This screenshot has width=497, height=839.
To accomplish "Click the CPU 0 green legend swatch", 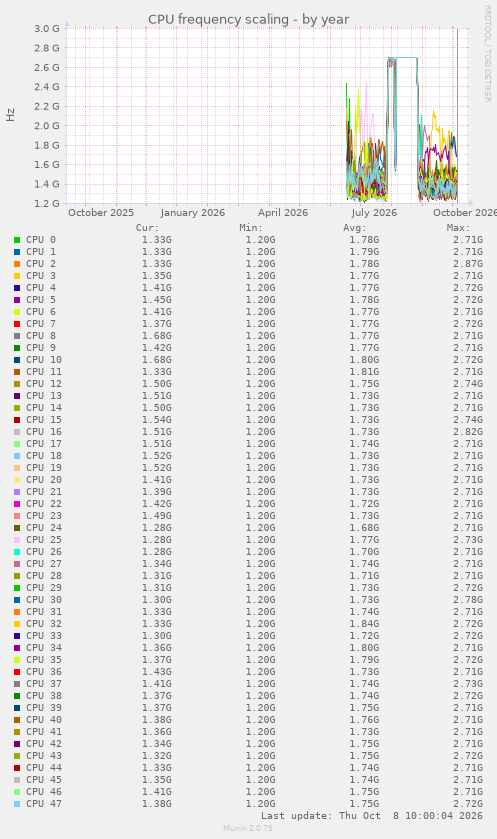I will 17,240.
